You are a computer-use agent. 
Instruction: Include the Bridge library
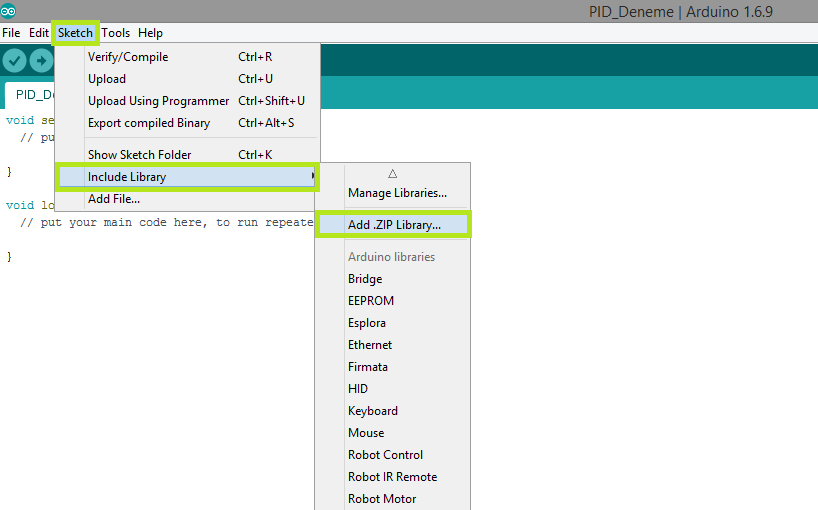point(393,279)
